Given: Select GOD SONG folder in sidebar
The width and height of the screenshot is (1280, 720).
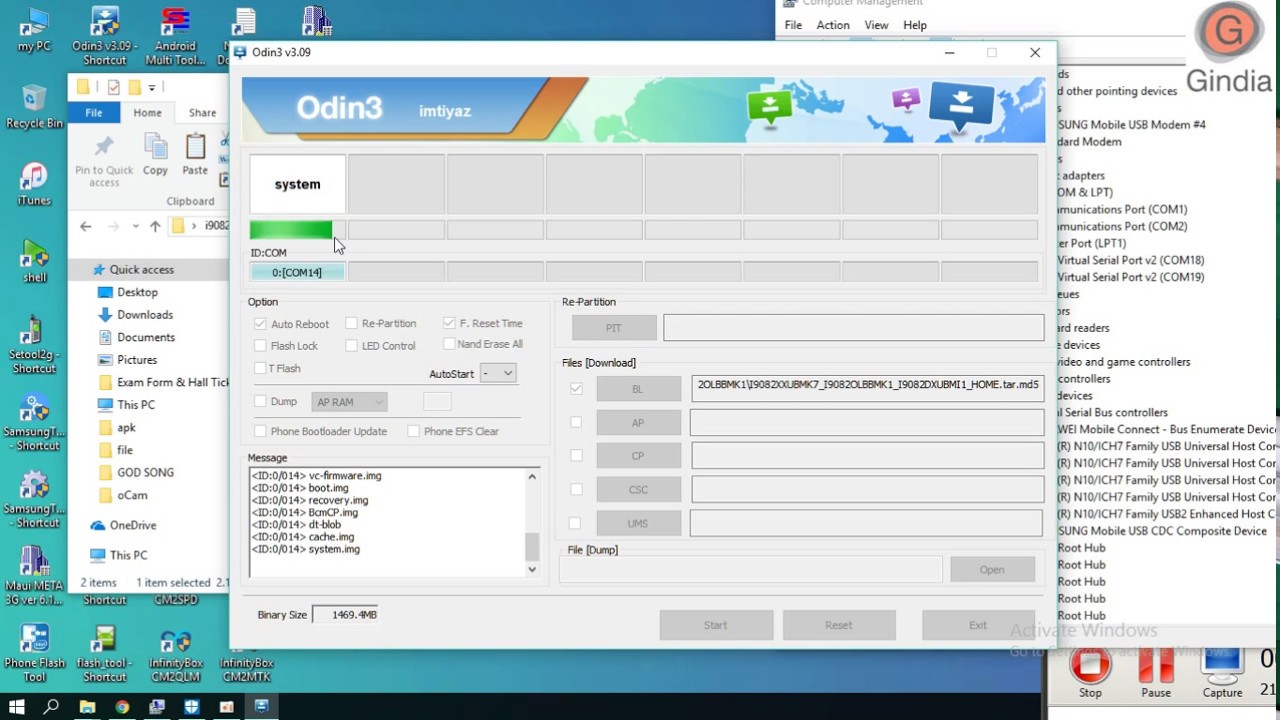Looking at the screenshot, I should [145, 472].
